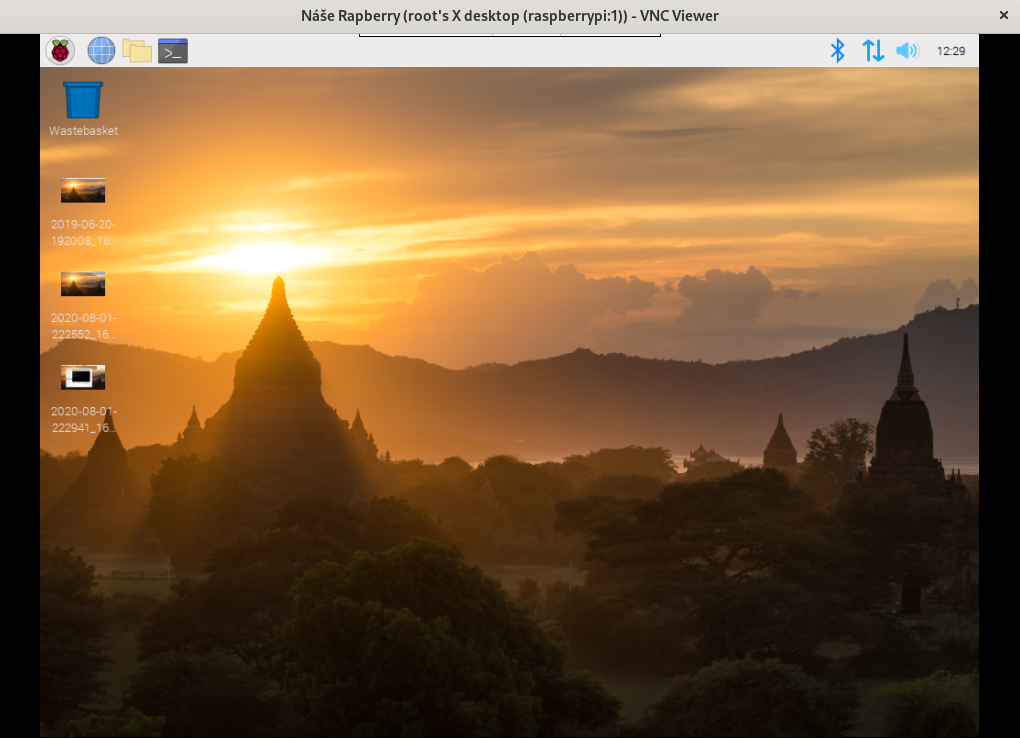Launch the web browser globe icon
Viewport: 1020px width, 738px height.
(101, 51)
